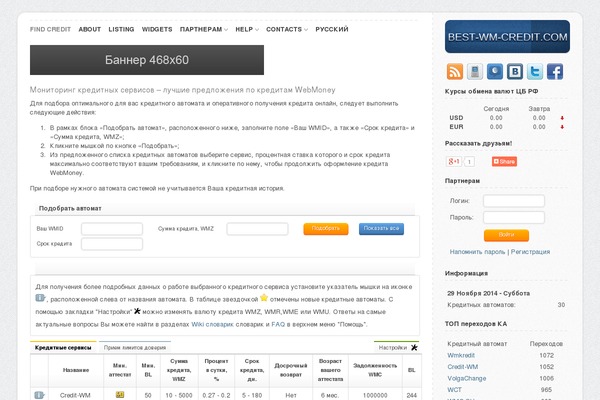
Task: Open the VolgaChange link
Action: [x=466, y=378]
